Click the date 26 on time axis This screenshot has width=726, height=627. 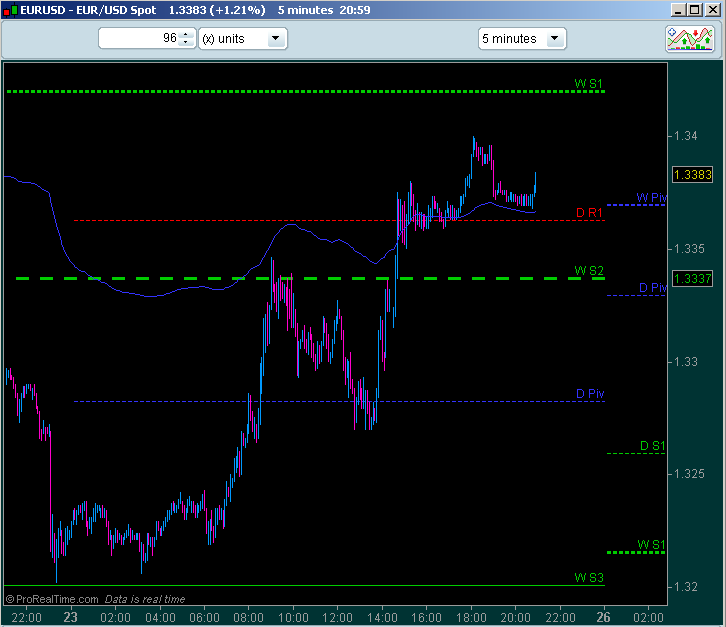(x=603, y=617)
